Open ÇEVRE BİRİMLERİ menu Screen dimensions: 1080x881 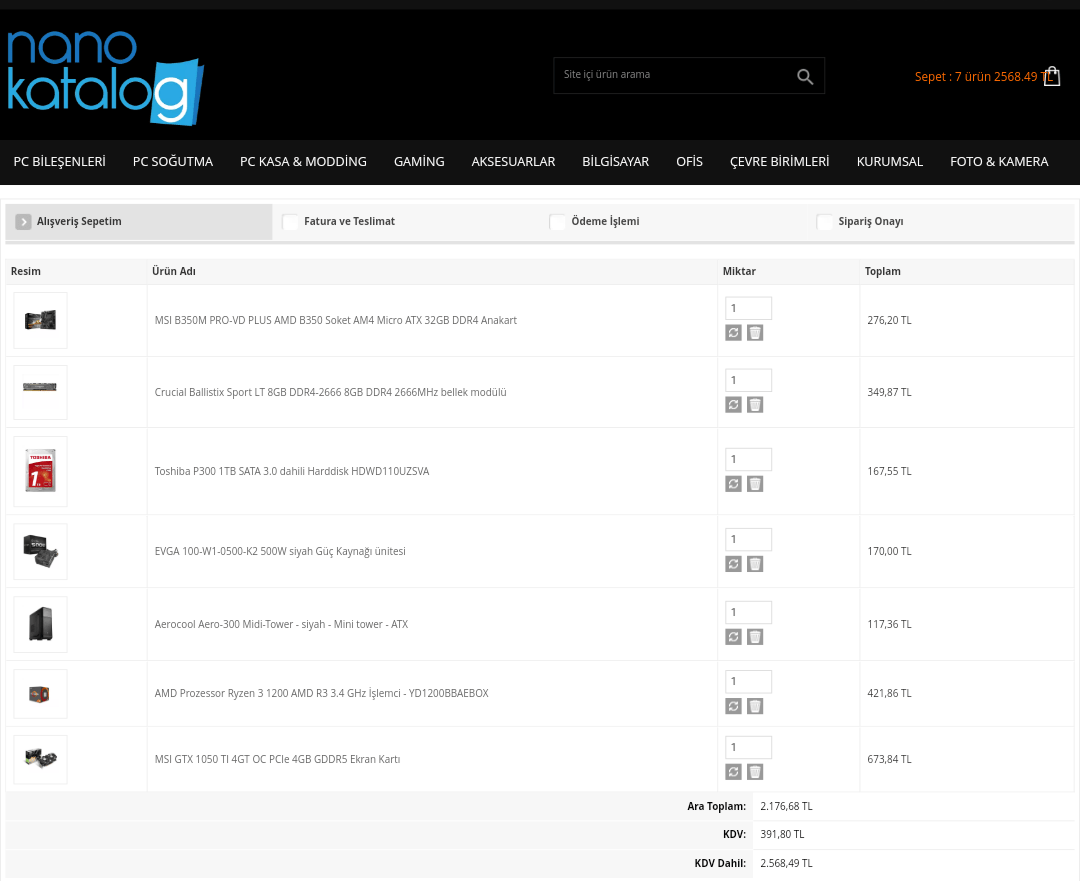[780, 162]
